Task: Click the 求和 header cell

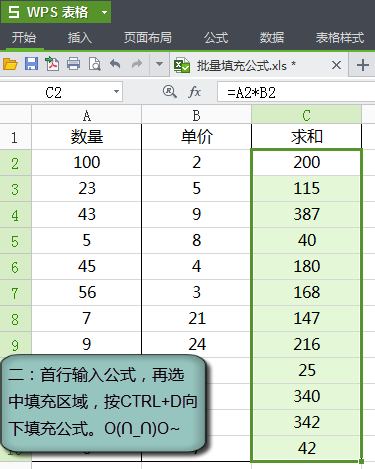Action: 306,137
